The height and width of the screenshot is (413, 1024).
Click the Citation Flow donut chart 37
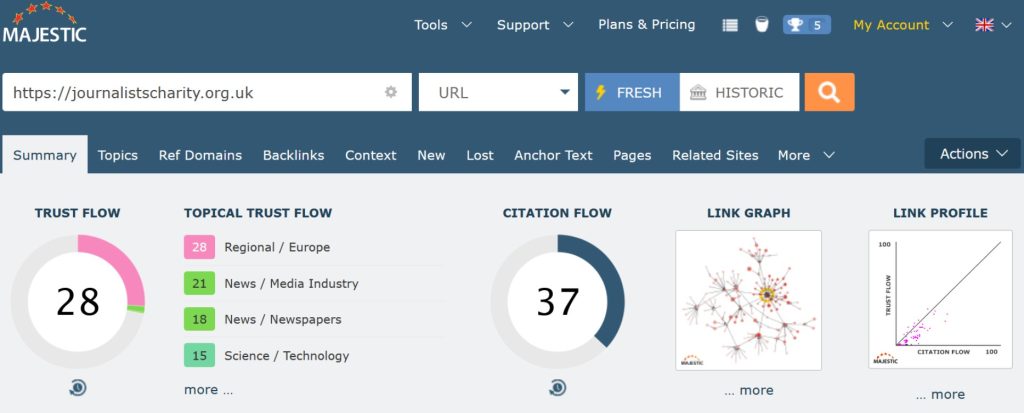click(x=558, y=301)
